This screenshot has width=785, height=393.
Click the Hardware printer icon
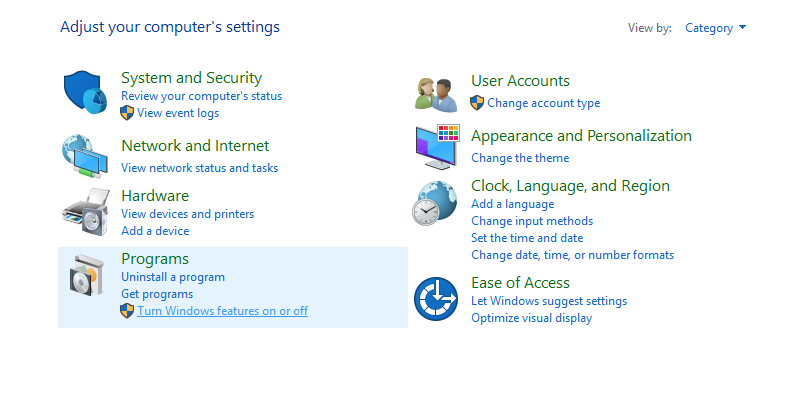coord(86,212)
